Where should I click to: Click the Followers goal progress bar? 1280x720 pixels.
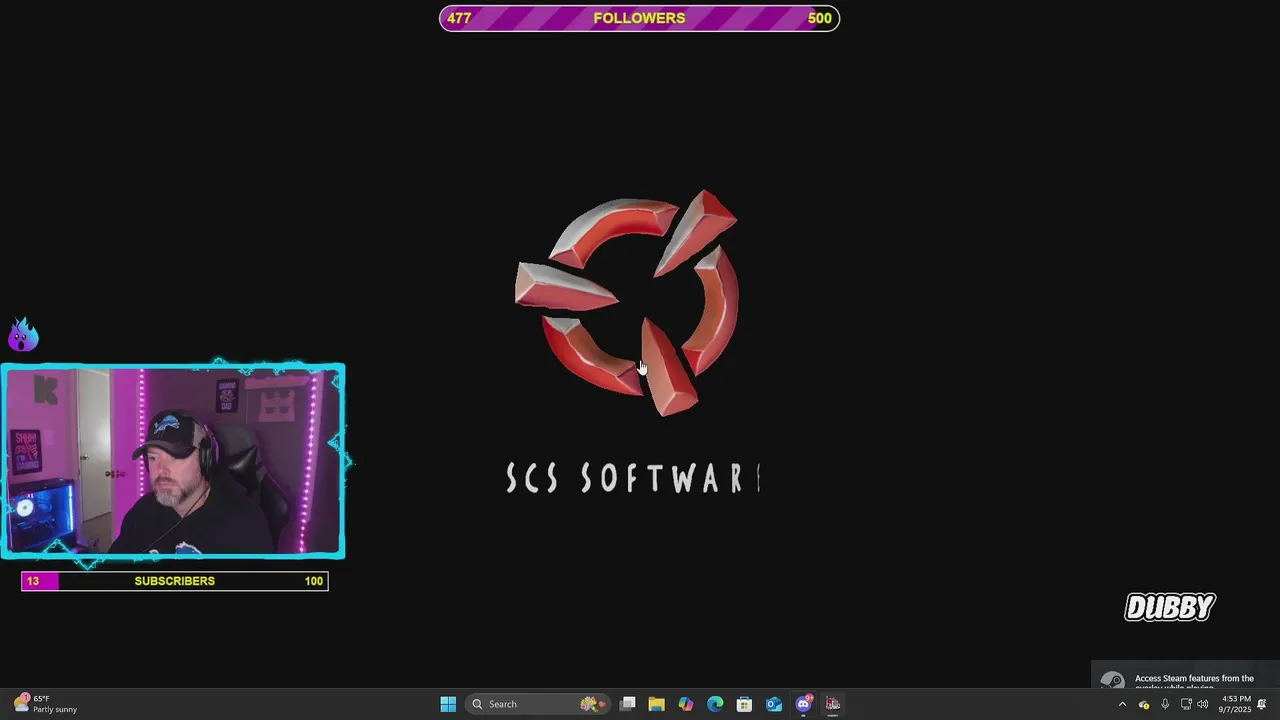point(639,18)
